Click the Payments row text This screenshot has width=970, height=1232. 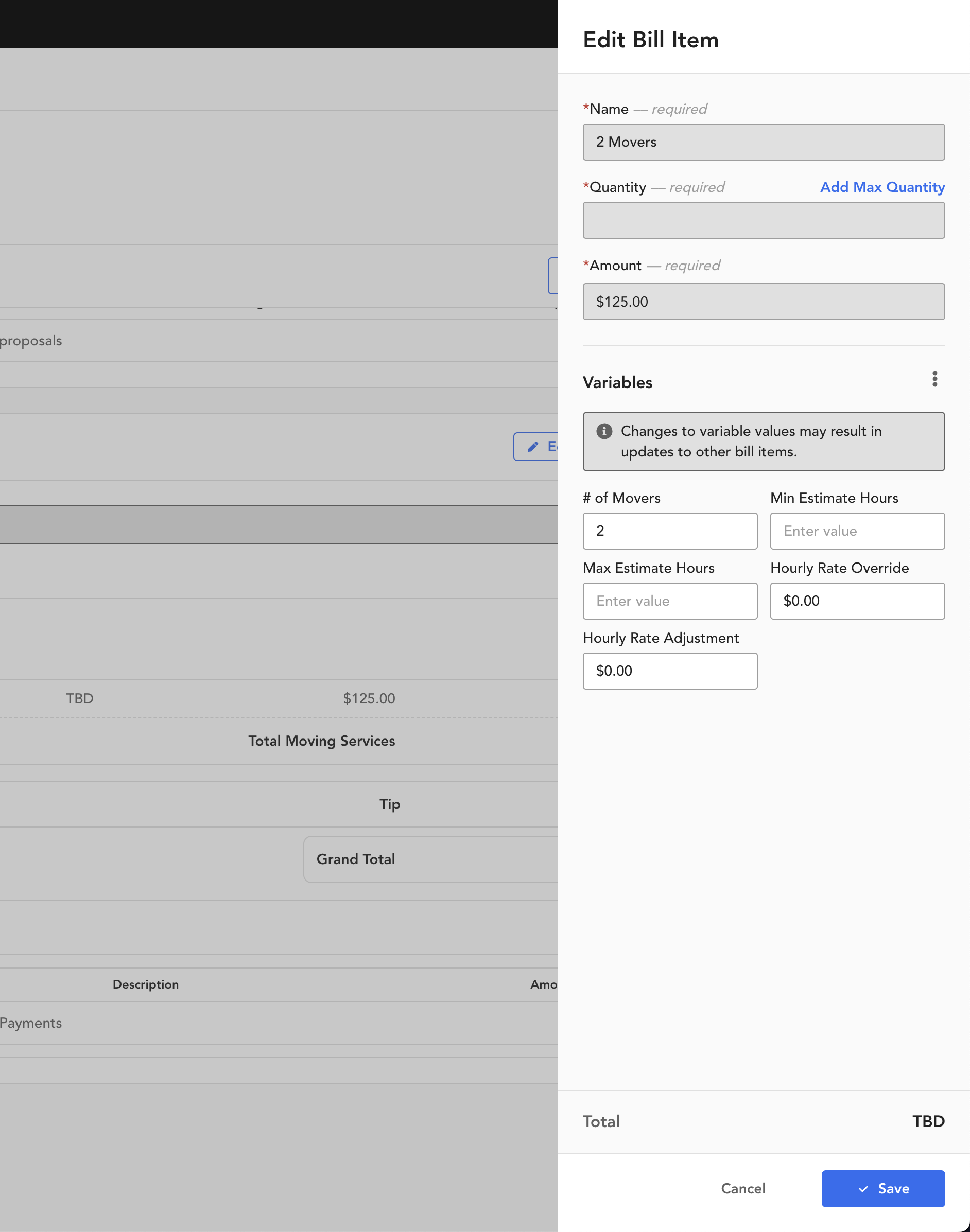(x=31, y=1023)
